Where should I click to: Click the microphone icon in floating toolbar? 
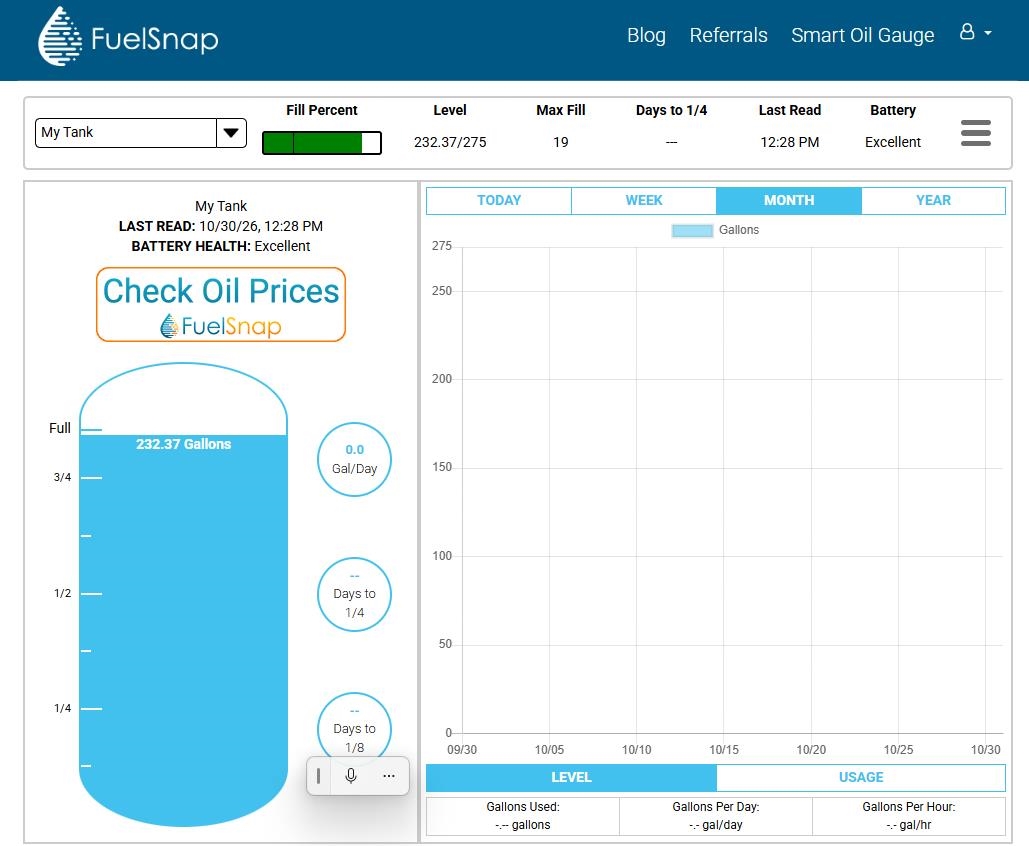pos(351,776)
